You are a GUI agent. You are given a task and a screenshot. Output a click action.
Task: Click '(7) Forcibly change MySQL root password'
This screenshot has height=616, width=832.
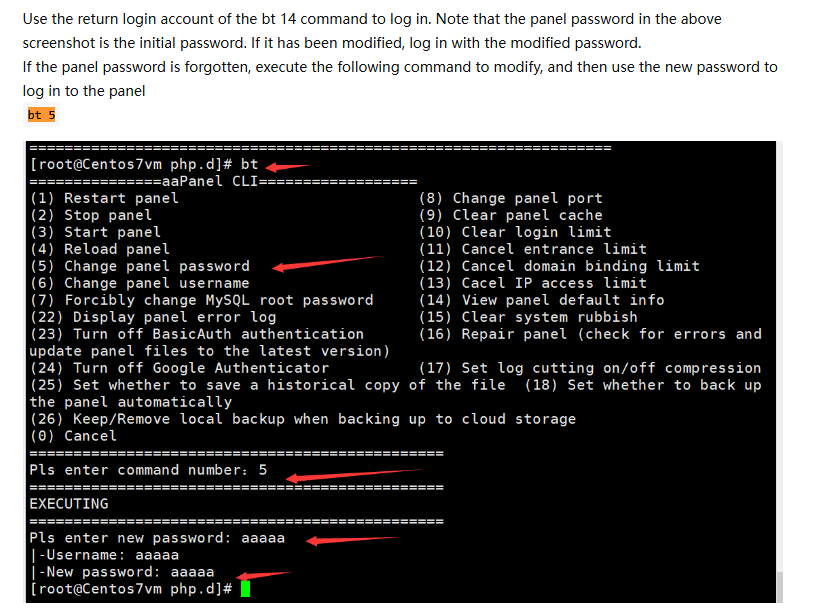pyautogui.click(x=201, y=300)
